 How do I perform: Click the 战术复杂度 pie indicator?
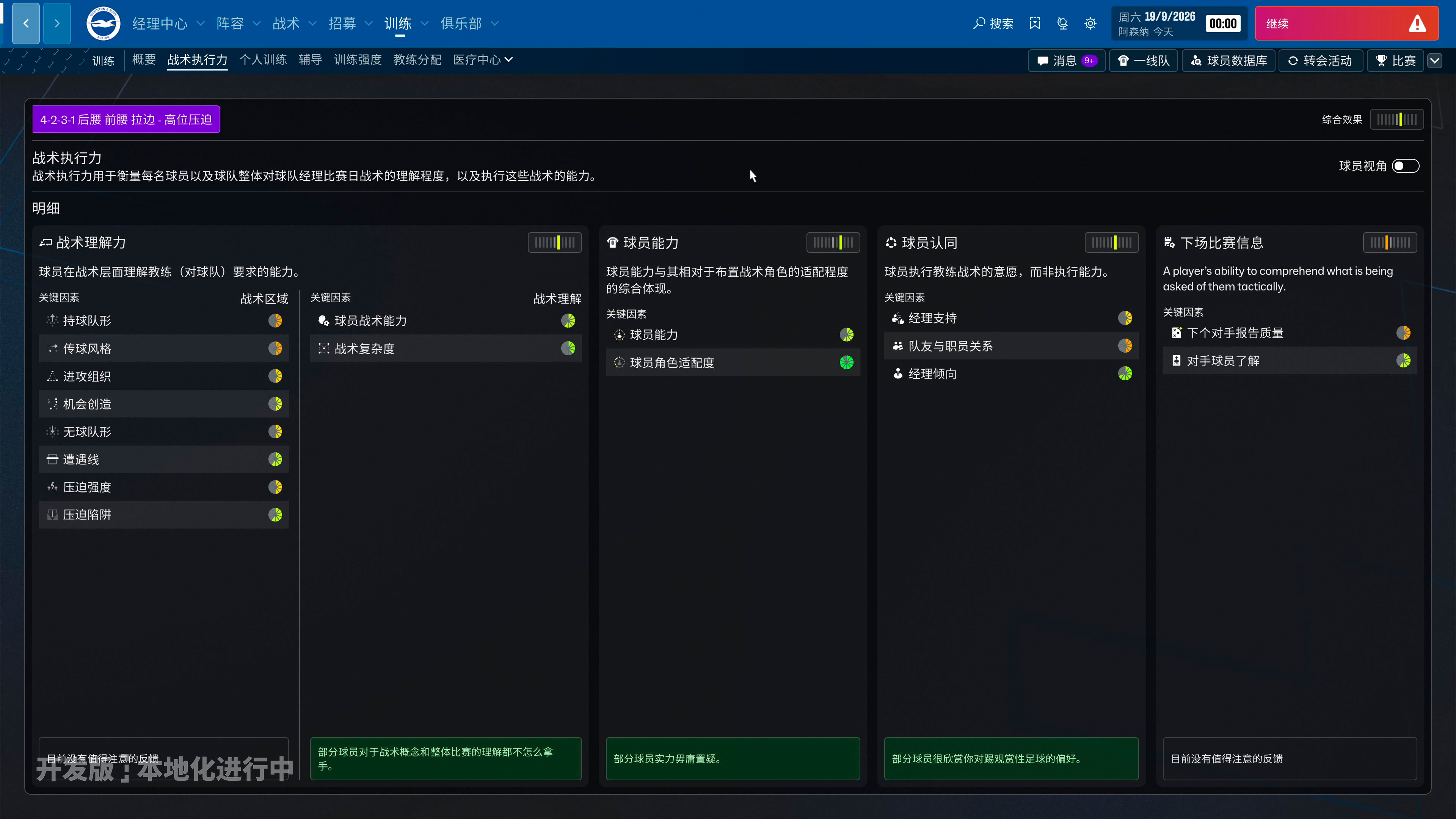click(x=568, y=348)
